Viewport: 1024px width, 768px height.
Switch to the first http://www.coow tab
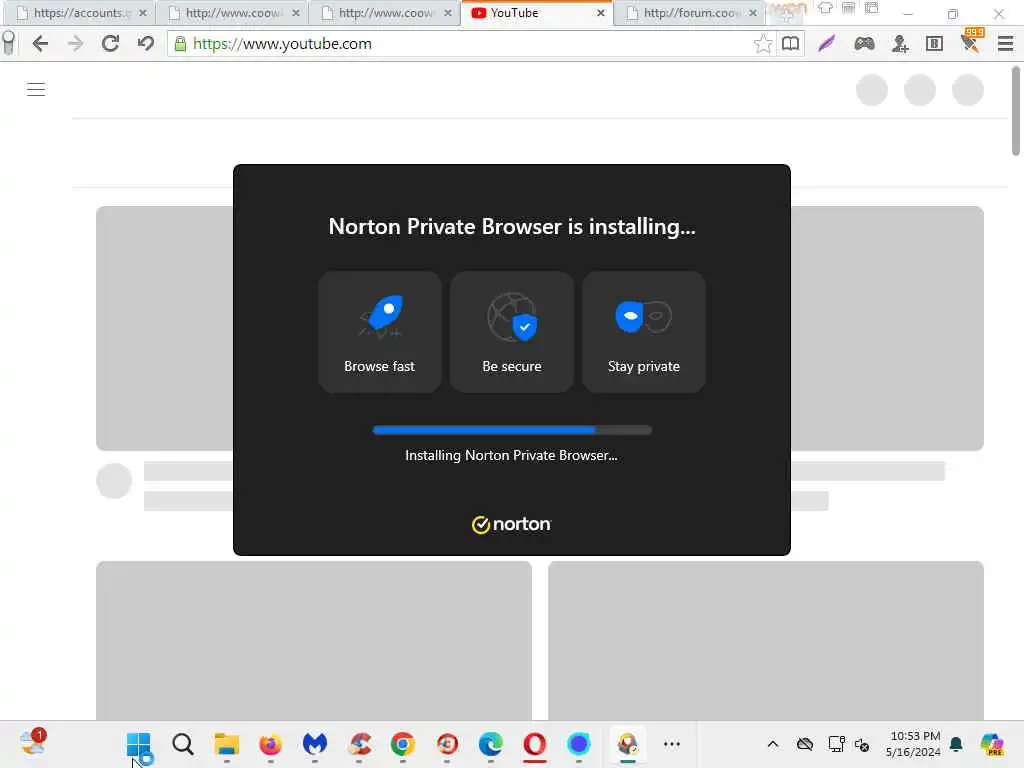click(x=233, y=13)
